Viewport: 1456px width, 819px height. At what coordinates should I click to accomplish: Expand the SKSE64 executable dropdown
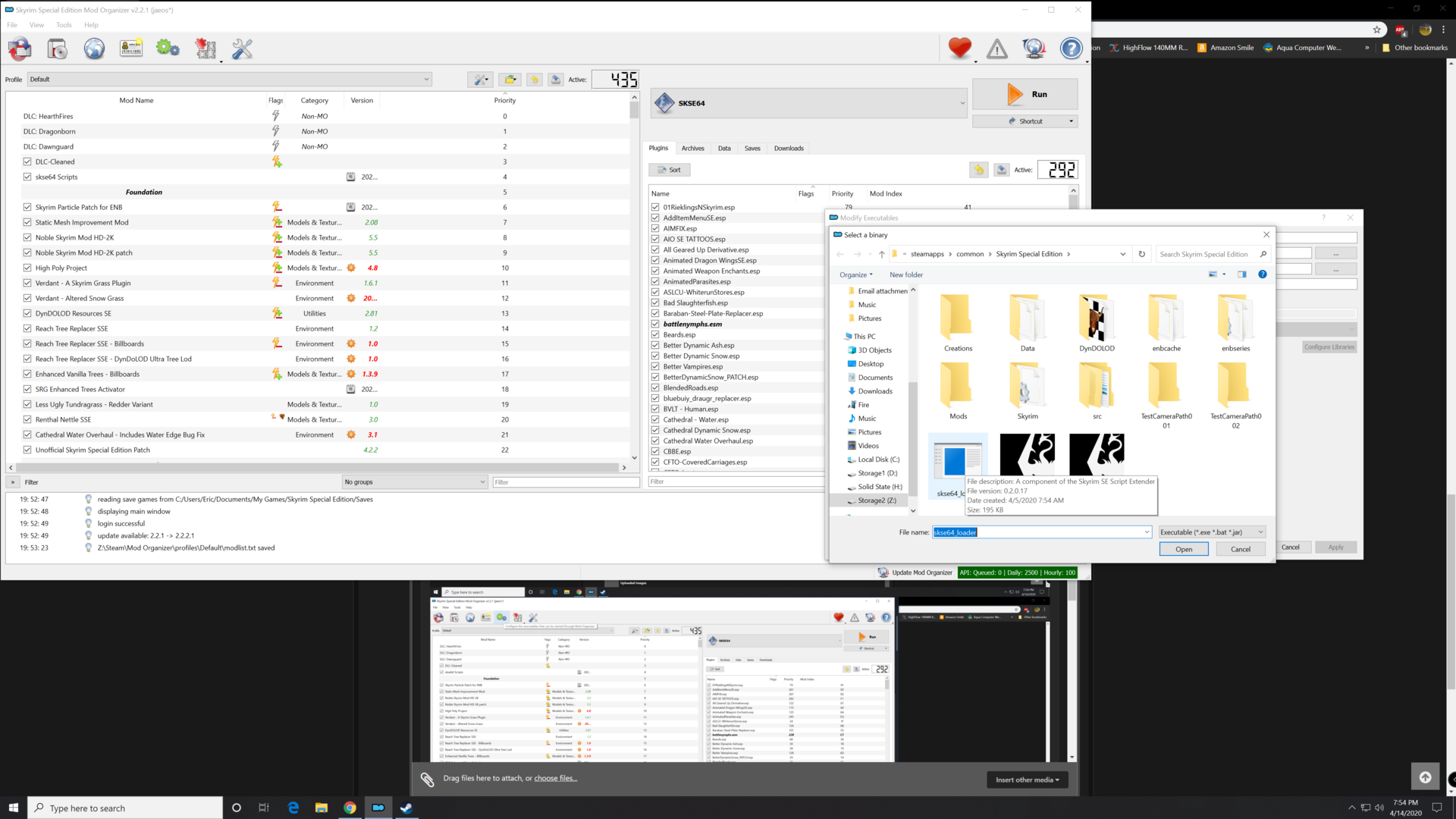pyautogui.click(x=809, y=103)
